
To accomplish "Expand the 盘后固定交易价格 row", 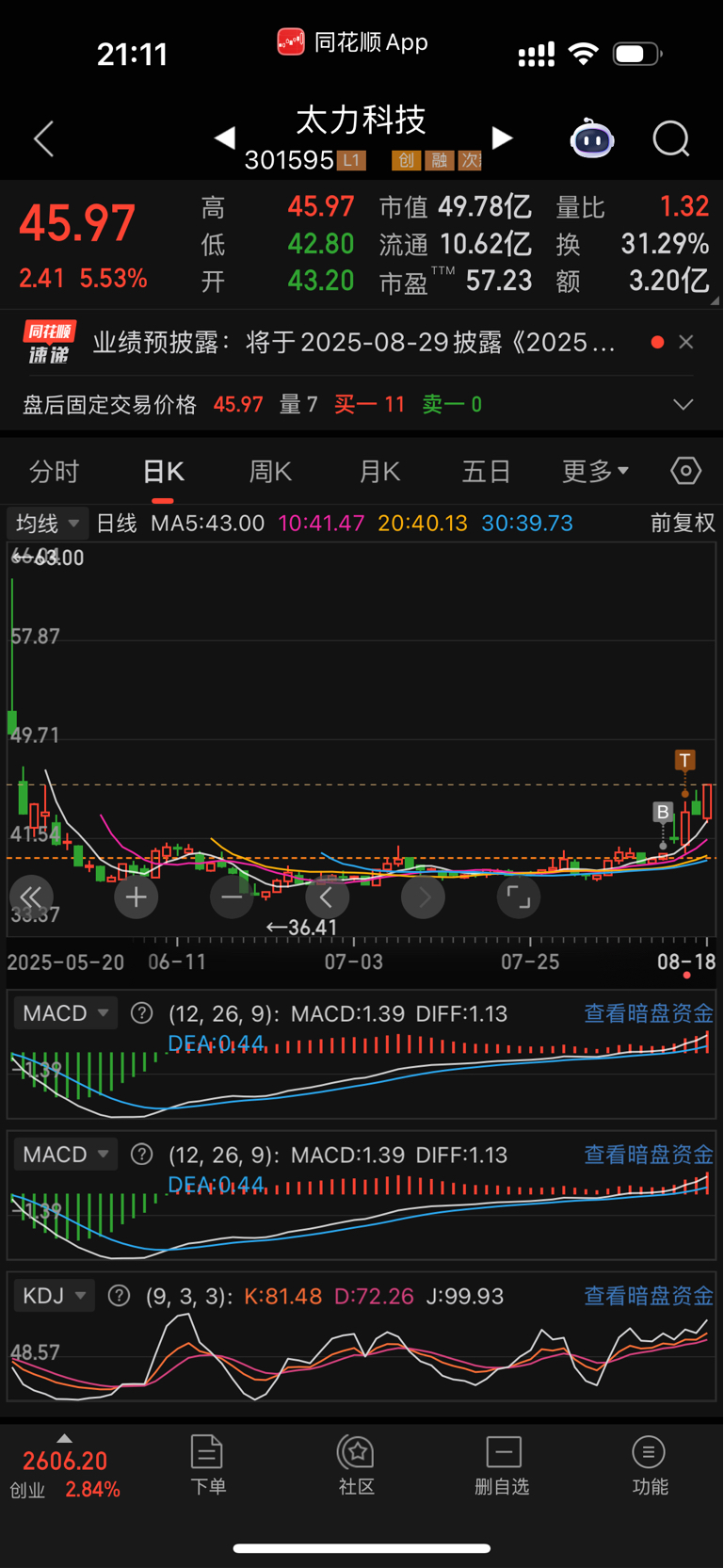I will pos(684,405).
